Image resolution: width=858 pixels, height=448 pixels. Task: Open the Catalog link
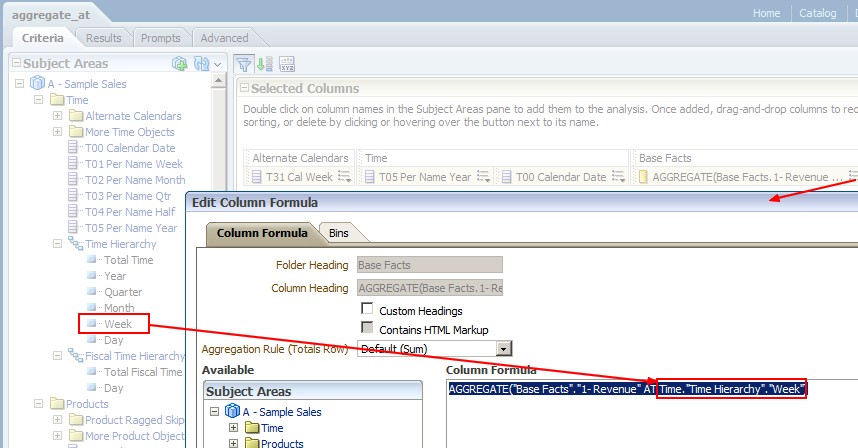[x=818, y=13]
